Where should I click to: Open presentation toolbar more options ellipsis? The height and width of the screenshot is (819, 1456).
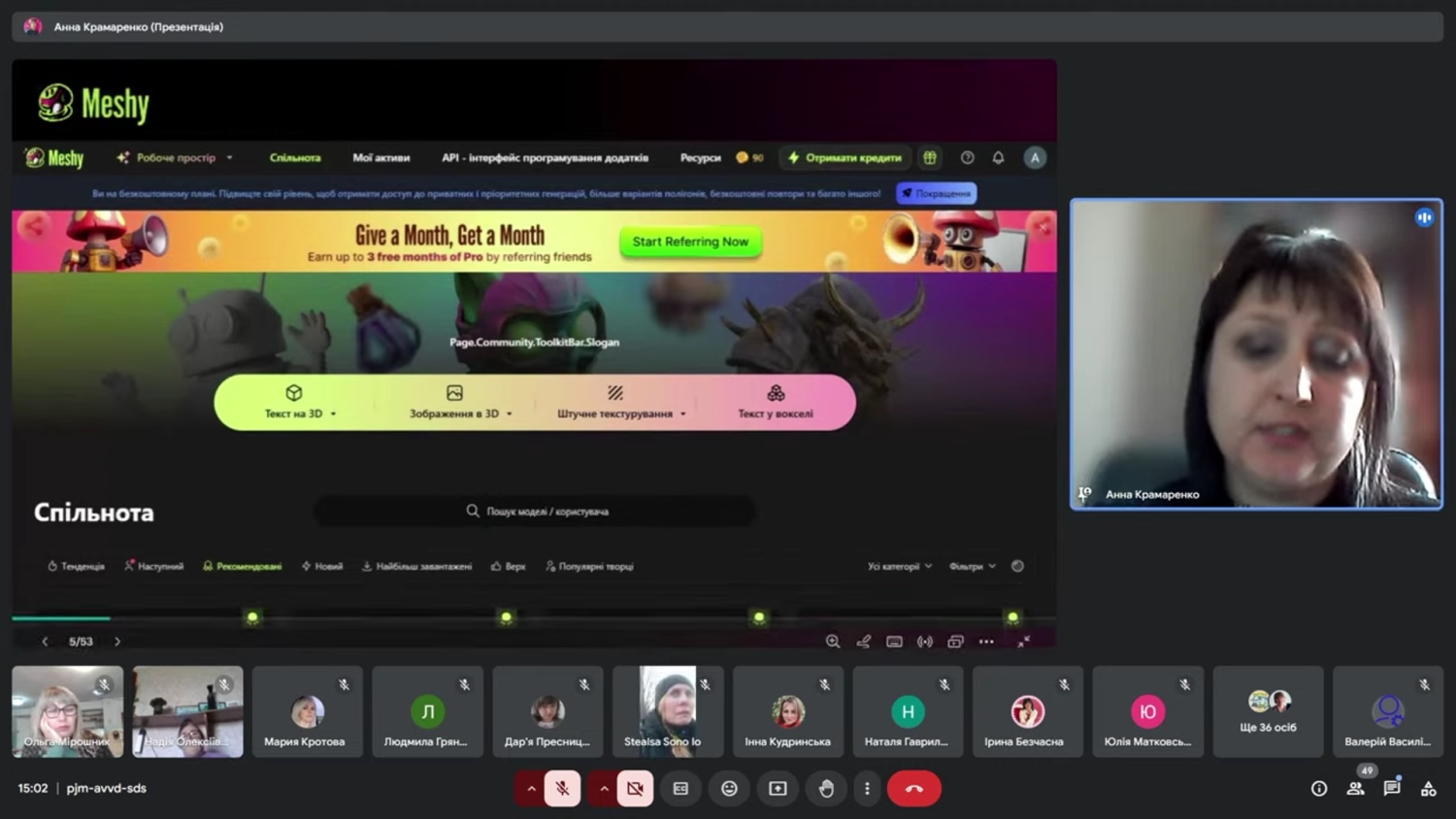coord(986,641)
